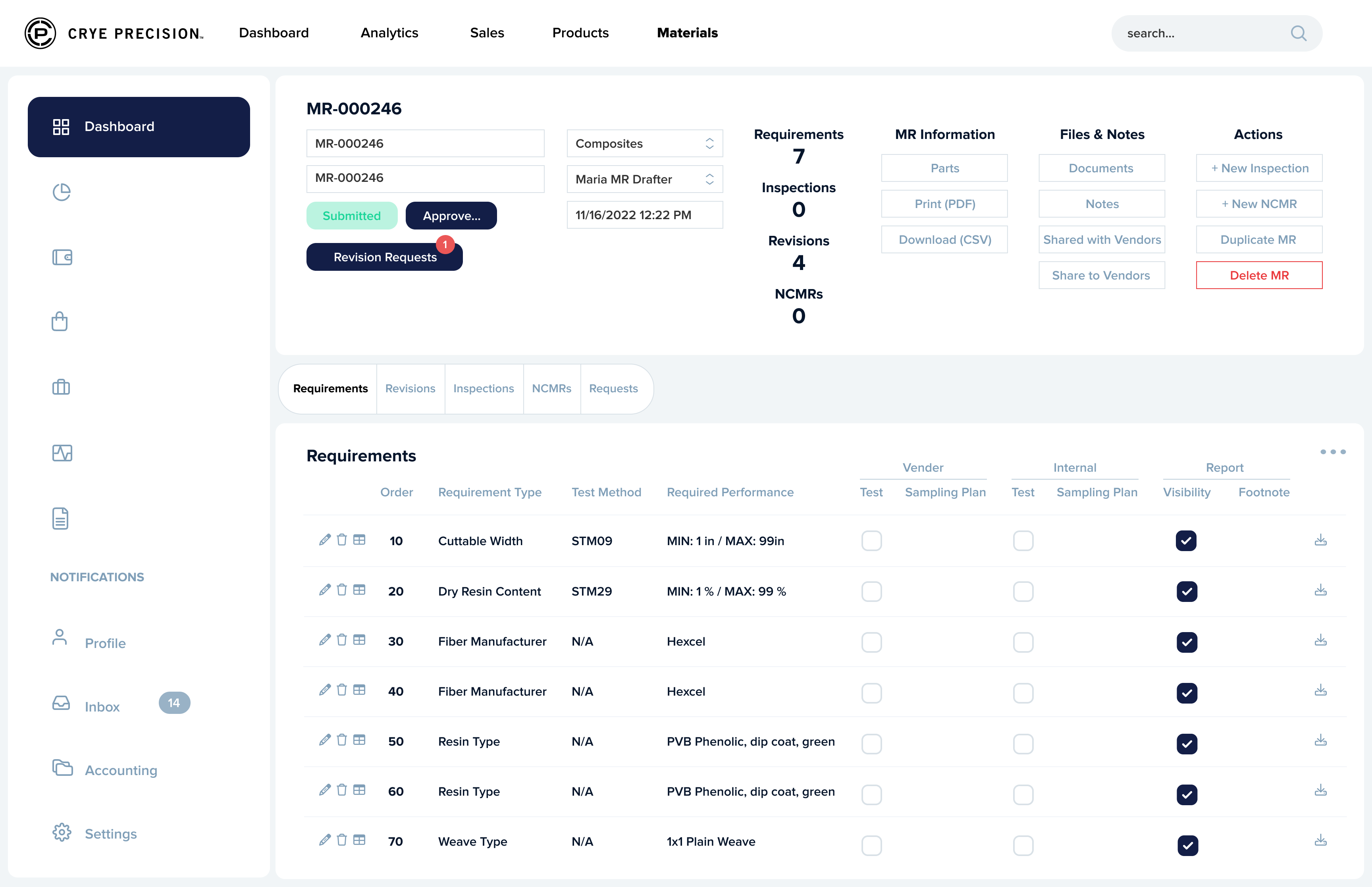This screenshot has height=887, width=1372.
Task: Open the wallet icon in the sidebar
Action: [62, 257]
